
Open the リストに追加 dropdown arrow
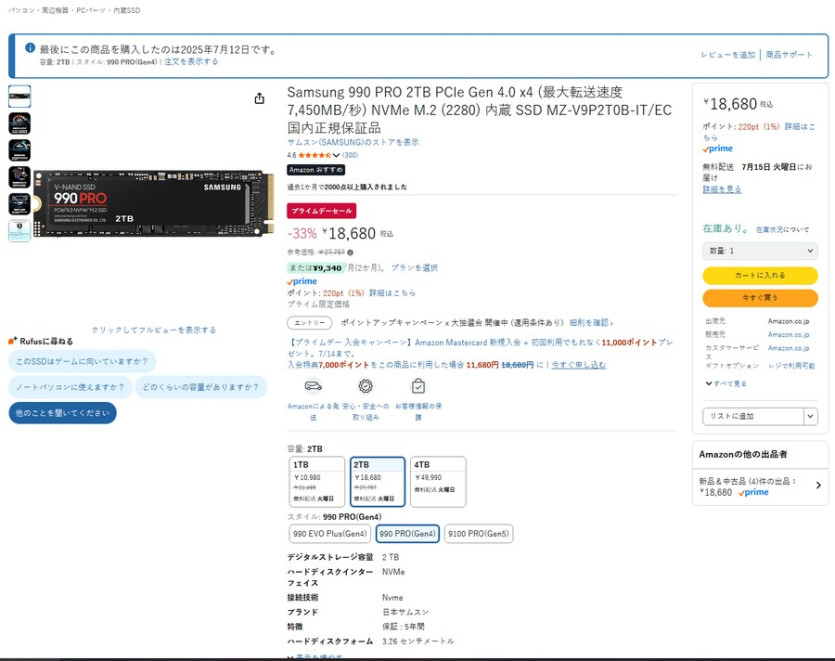coord(810,415)
